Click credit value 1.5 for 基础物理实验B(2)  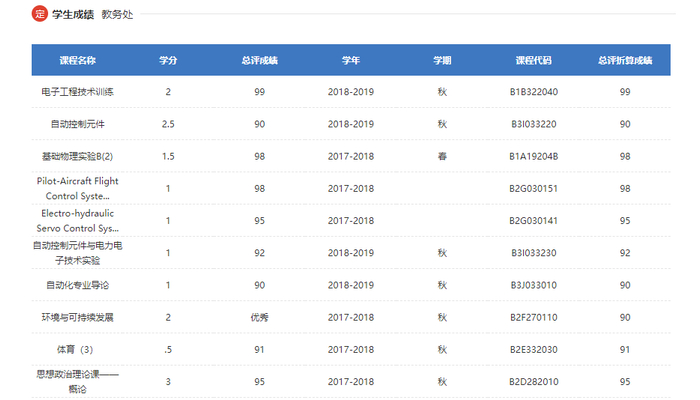pyautogui.click(x=168, y=156)
